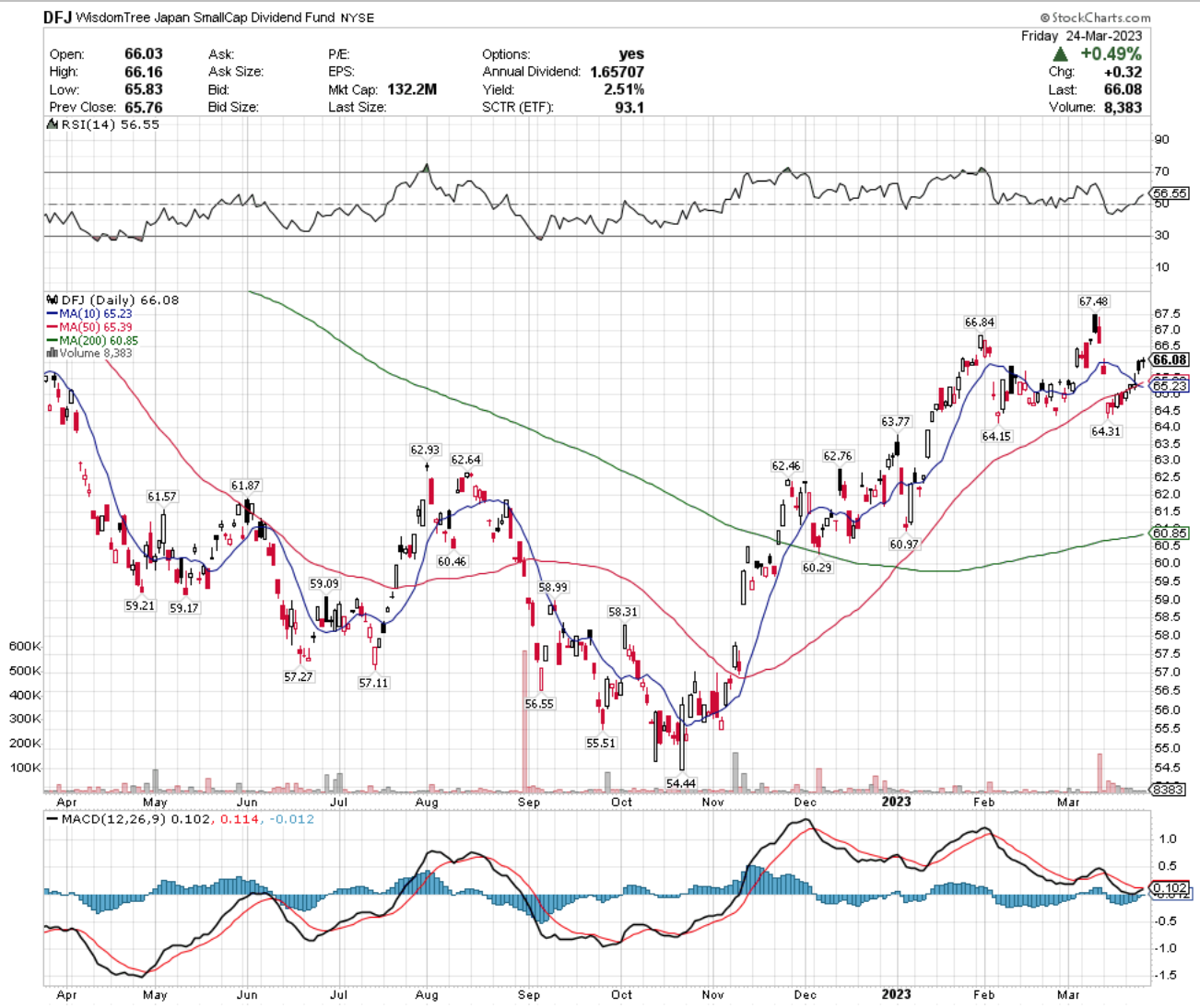The image size is (1200, 1008).
Task: Click the High 66.16 value
Action: coord(144,72)
